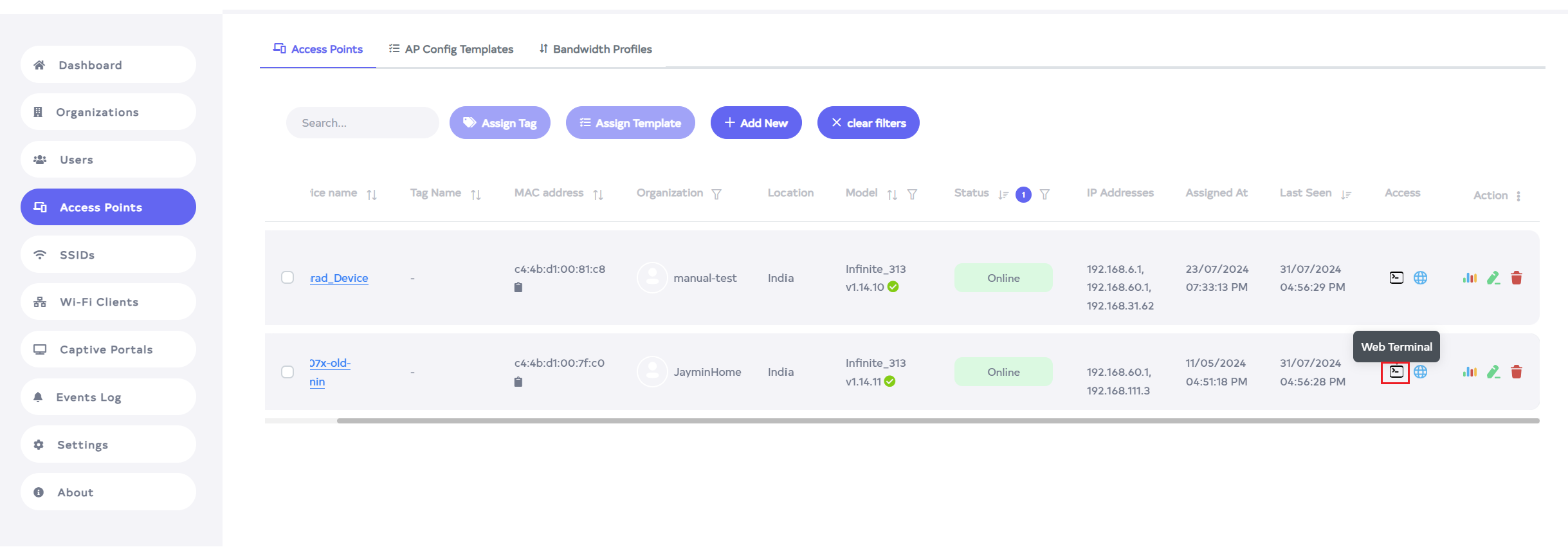Click the Search input field

tap(363, 123)
